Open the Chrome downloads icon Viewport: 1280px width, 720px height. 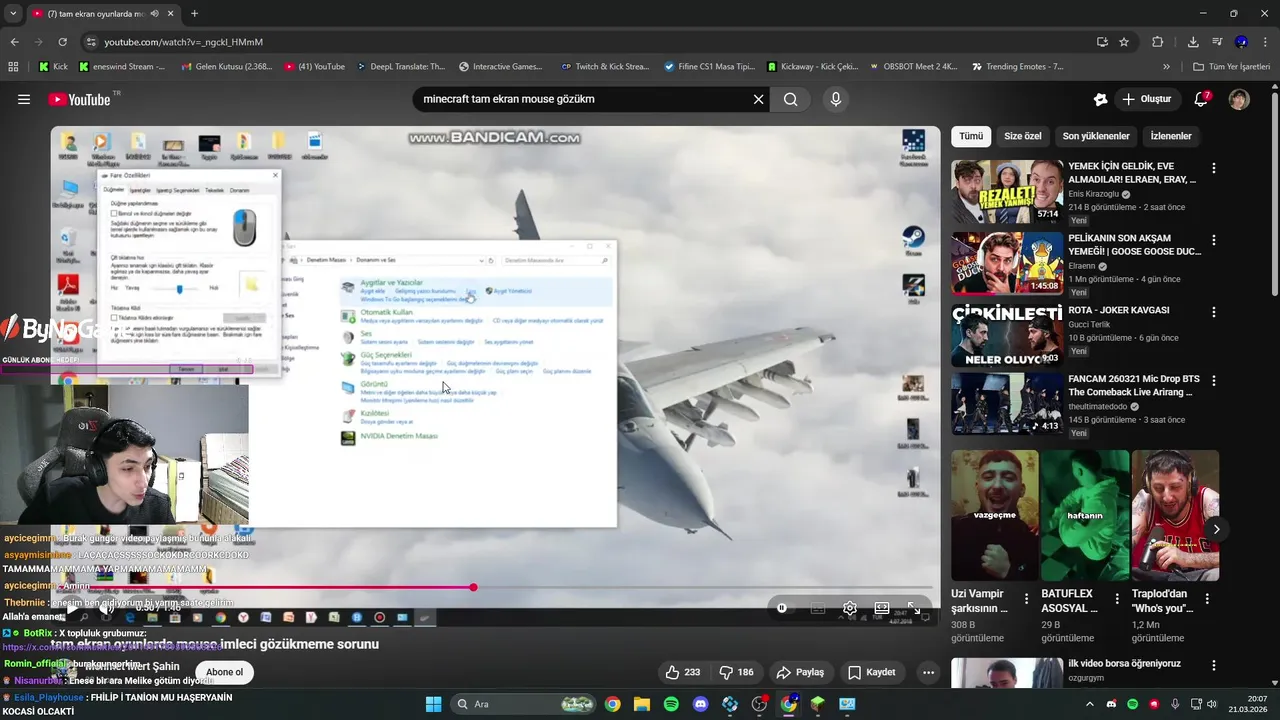pos(1193,42)
